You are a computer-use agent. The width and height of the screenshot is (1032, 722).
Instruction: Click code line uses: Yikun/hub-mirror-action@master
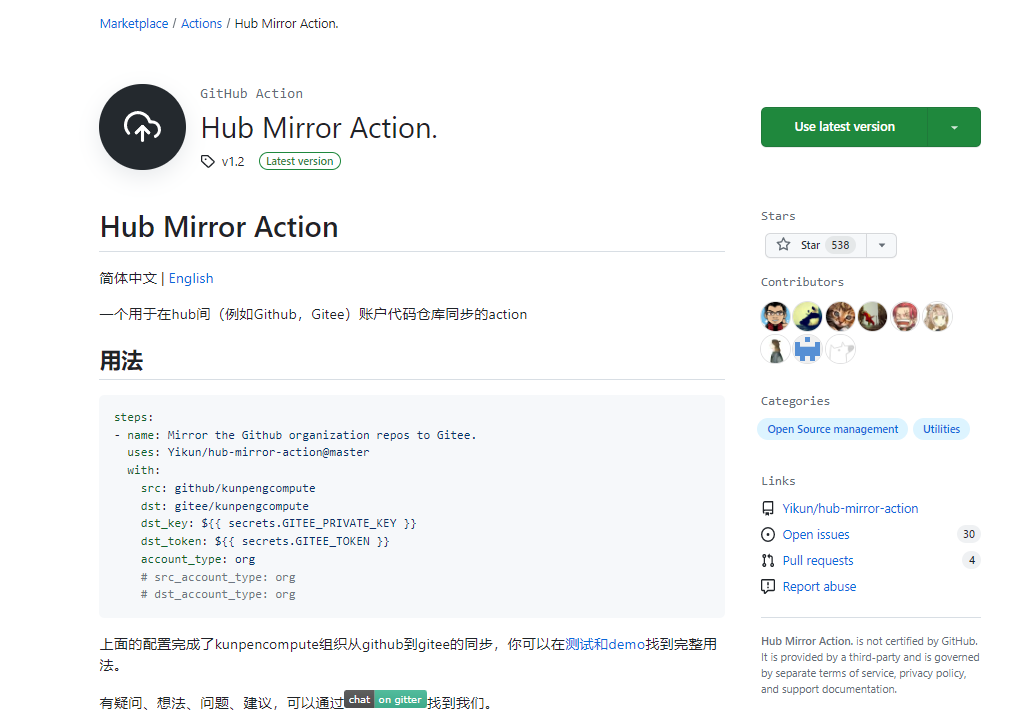pyautogui.click(x=248, y=453)
